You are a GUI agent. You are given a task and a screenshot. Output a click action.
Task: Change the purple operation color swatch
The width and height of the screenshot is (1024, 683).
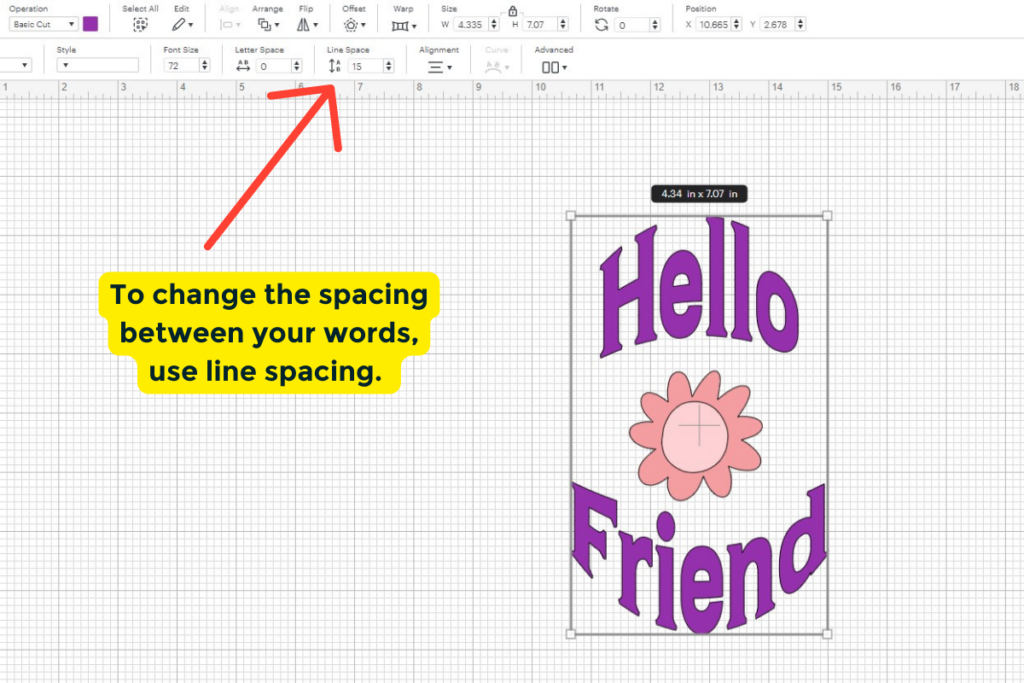[89, 24]
